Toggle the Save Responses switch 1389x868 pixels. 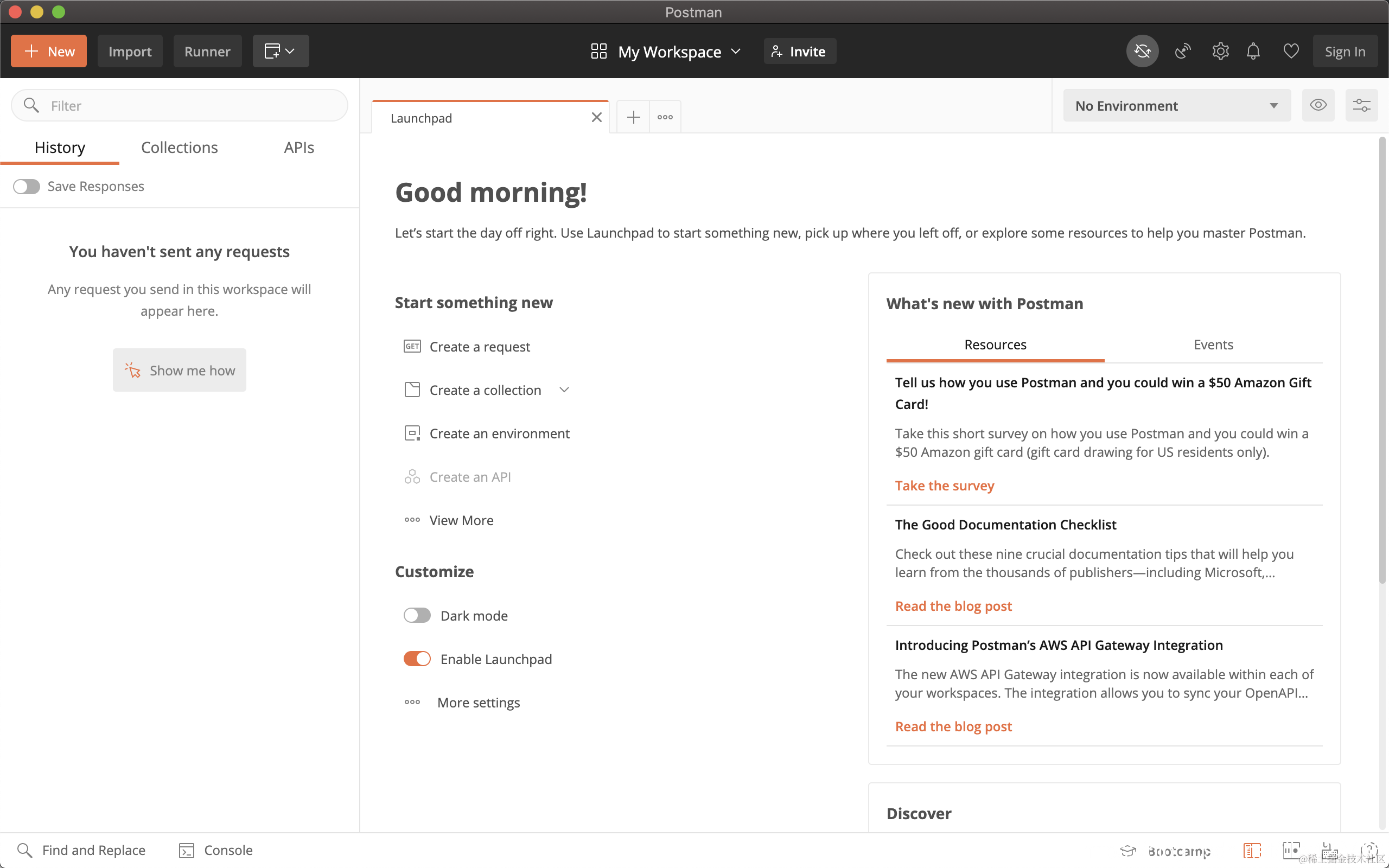(x=27, y=187)
